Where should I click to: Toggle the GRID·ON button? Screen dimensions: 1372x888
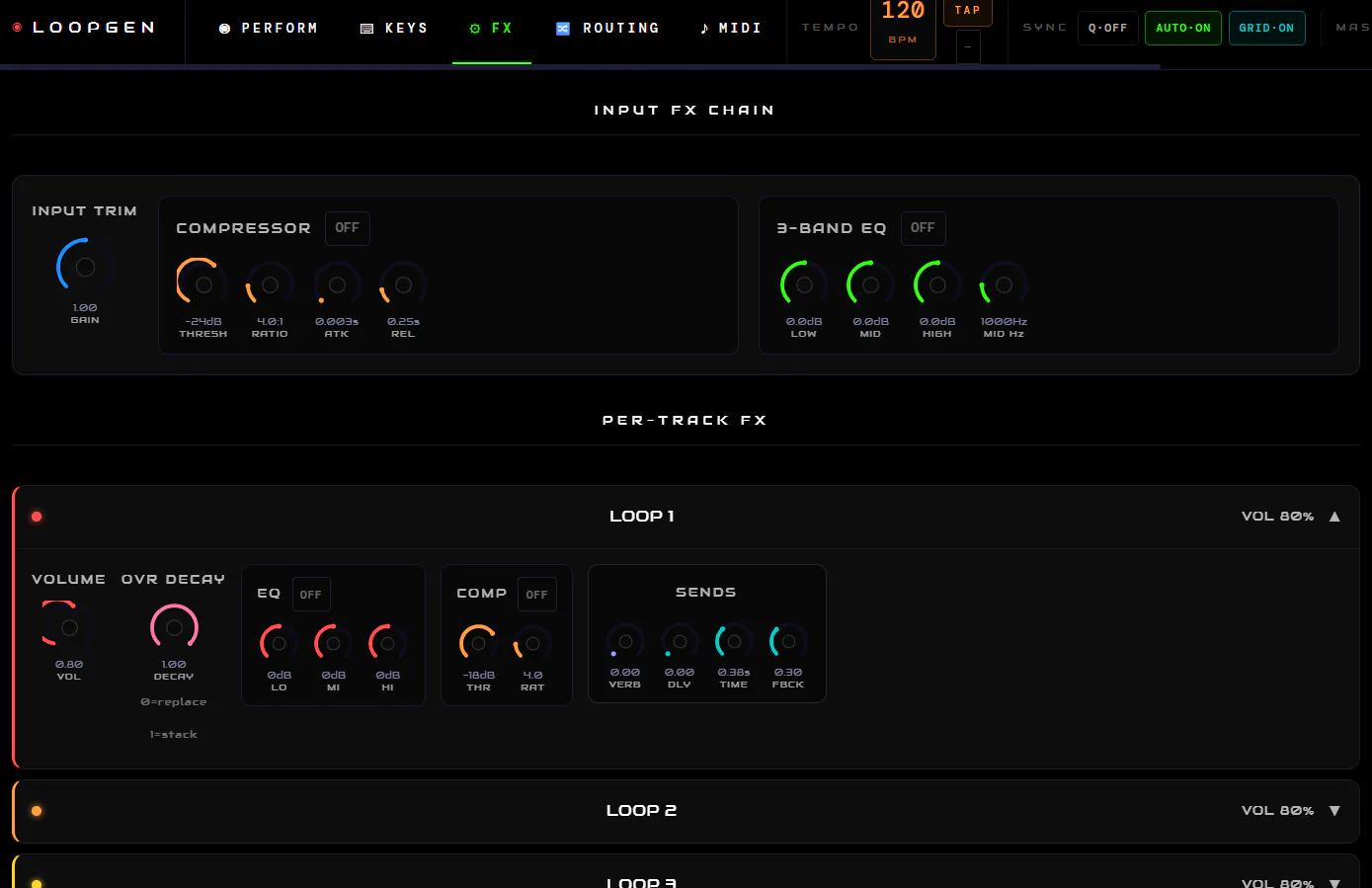[1266, 29]
